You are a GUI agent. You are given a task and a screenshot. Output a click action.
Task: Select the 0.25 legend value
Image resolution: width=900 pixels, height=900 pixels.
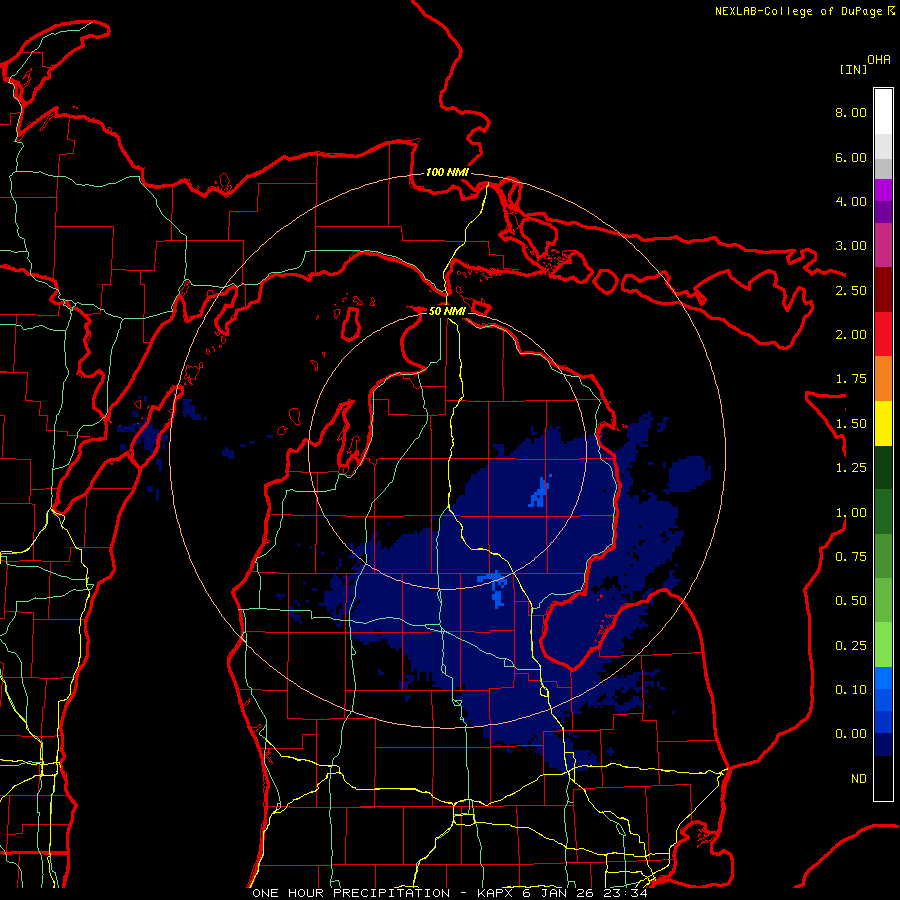[x=851, y=646]
